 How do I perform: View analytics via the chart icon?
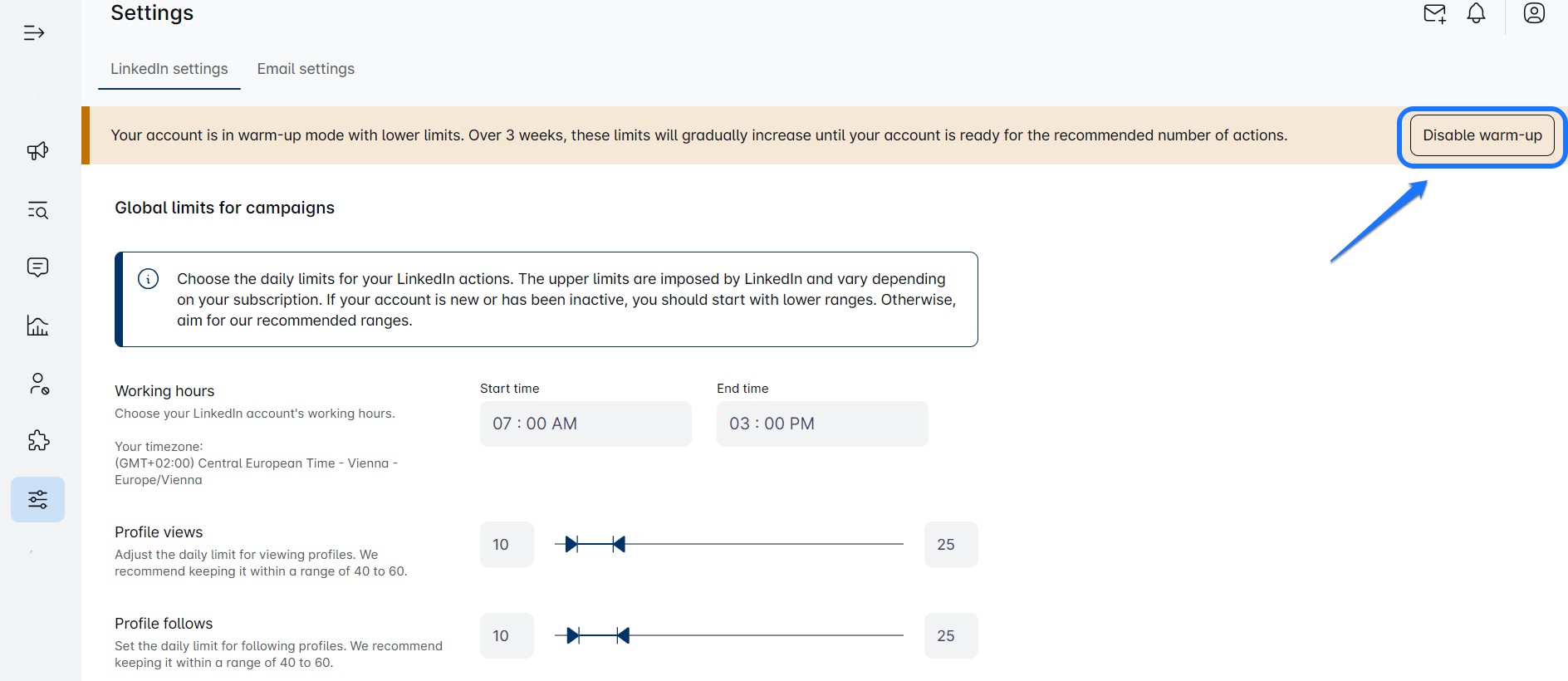pyautogui.click(x=37, y=326)
